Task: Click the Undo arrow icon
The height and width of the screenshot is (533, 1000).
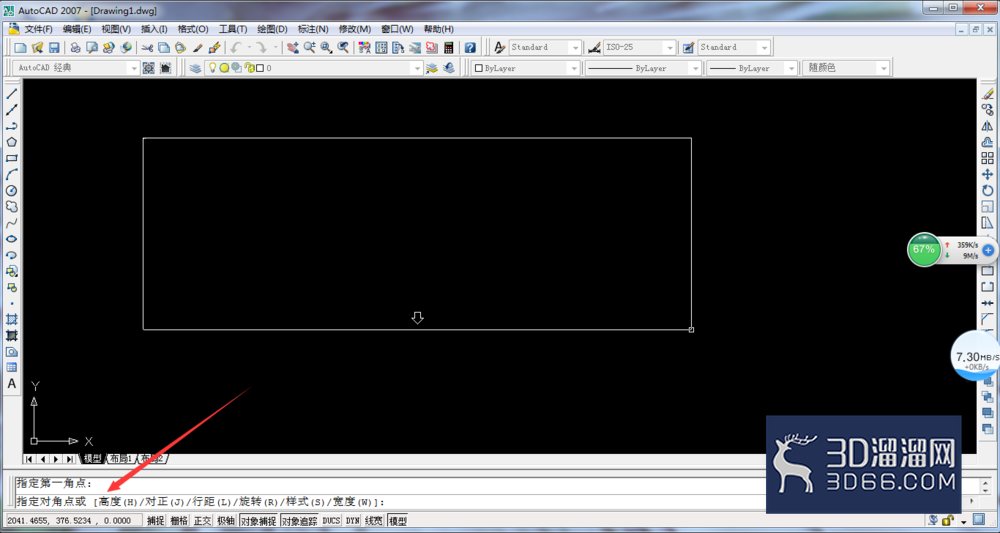Action: click(x=236, y=48)
